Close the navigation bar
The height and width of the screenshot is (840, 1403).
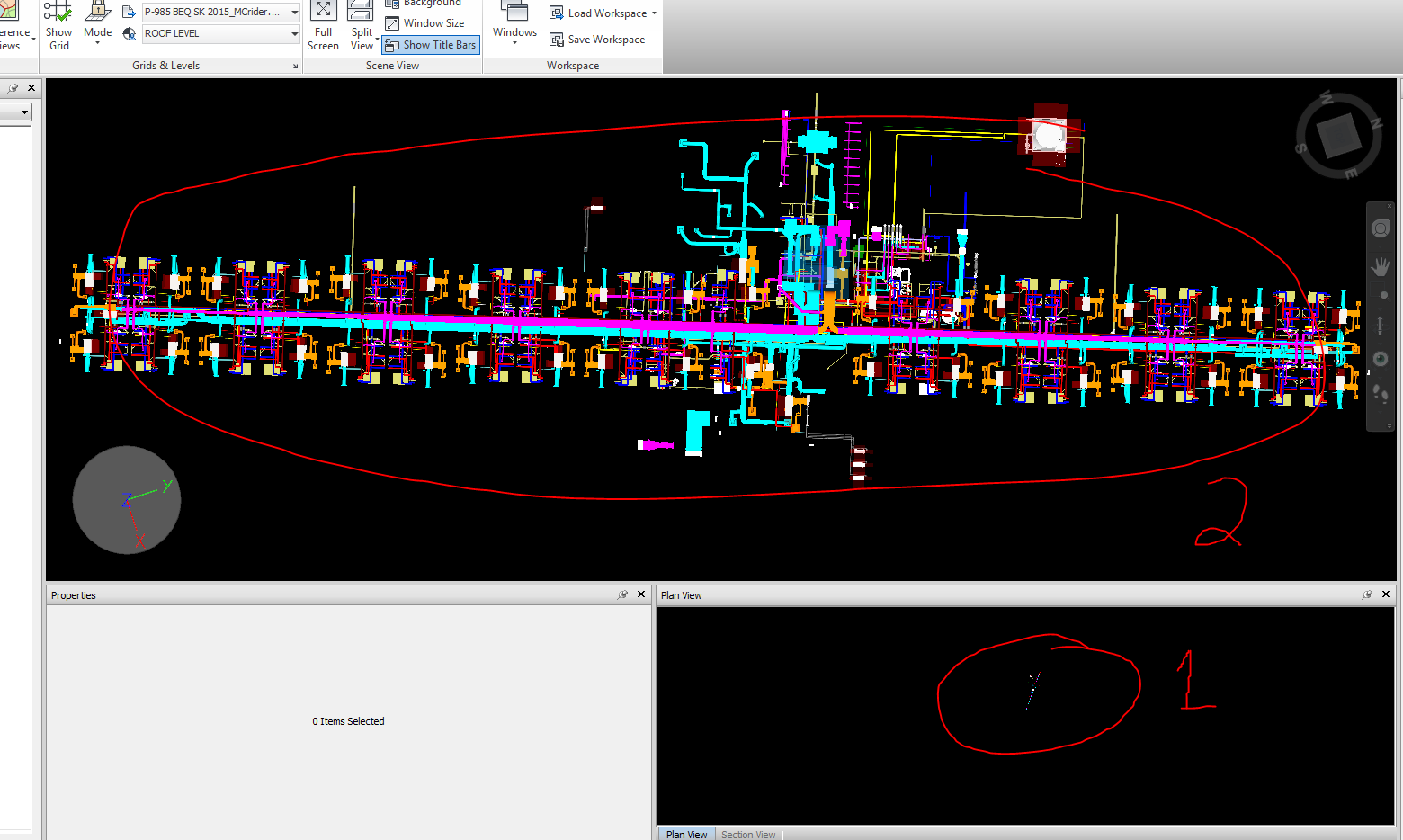tap(1390, 207)
